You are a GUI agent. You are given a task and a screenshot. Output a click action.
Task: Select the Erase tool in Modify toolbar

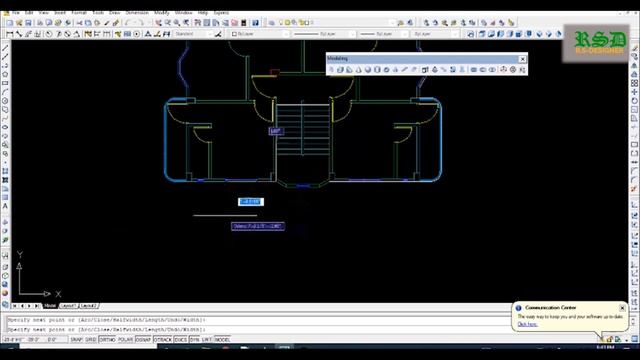pos(635,48)
